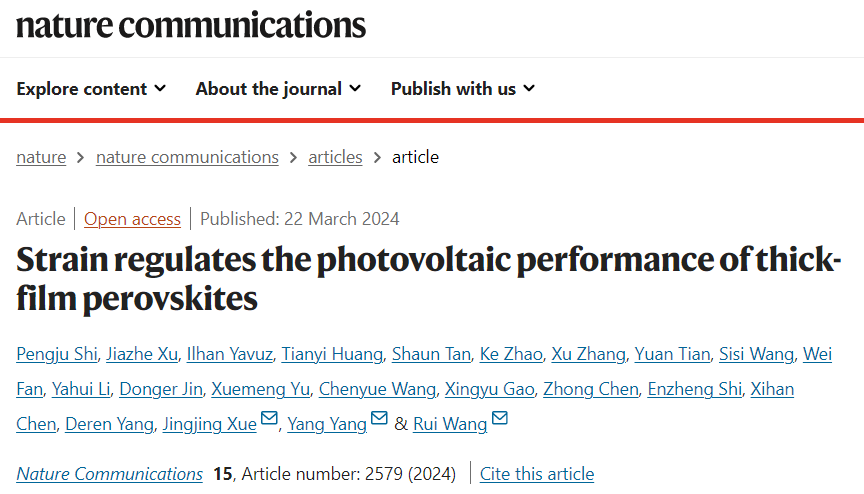Open the italic Nature Communications journal link
The width and height of the screenshot is (864, 494).
[x=110, y=474]
